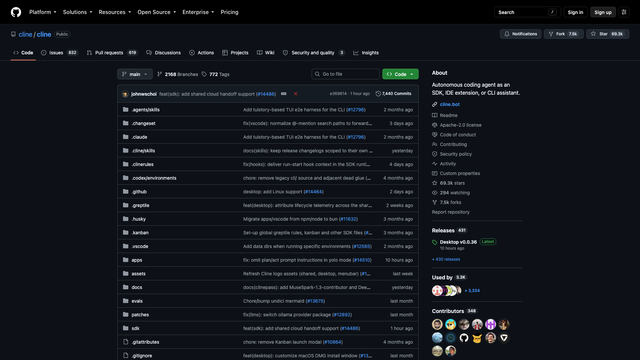This screenshot has width=640, height=360.
Task: Open the Platform menu
Action: (42, 12)
